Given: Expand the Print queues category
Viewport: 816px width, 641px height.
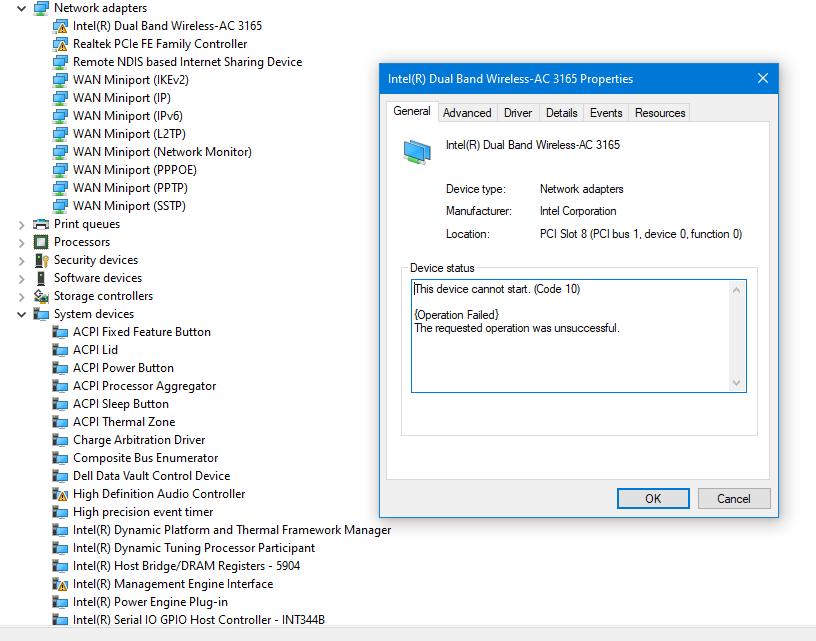Looking at the screenshot, I should click(x=21, y=225).
